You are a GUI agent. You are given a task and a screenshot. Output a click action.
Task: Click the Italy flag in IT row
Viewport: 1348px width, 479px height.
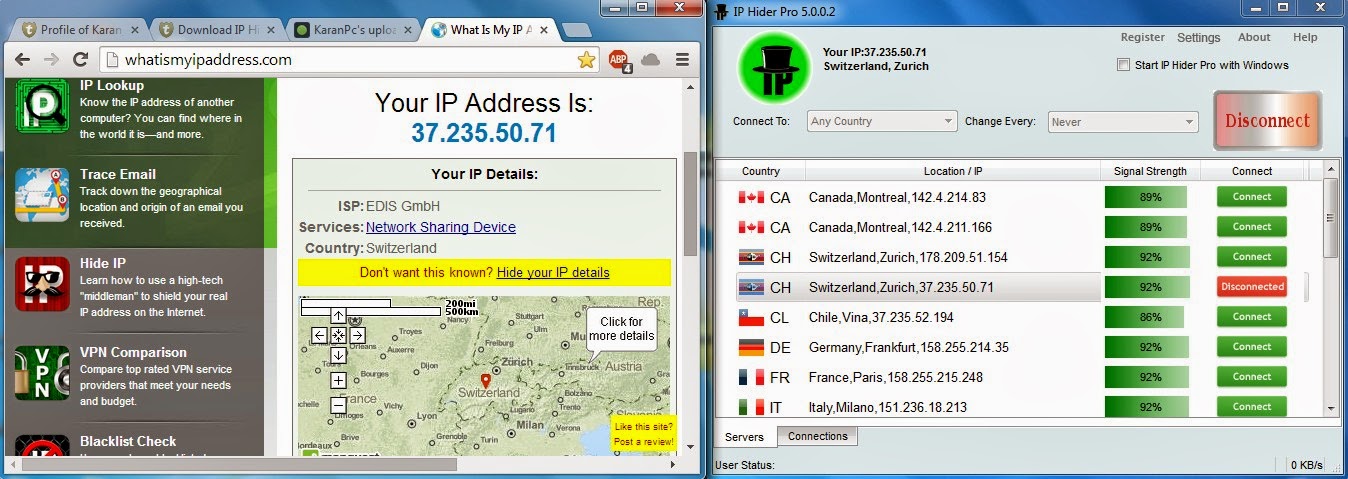point(751,407)
